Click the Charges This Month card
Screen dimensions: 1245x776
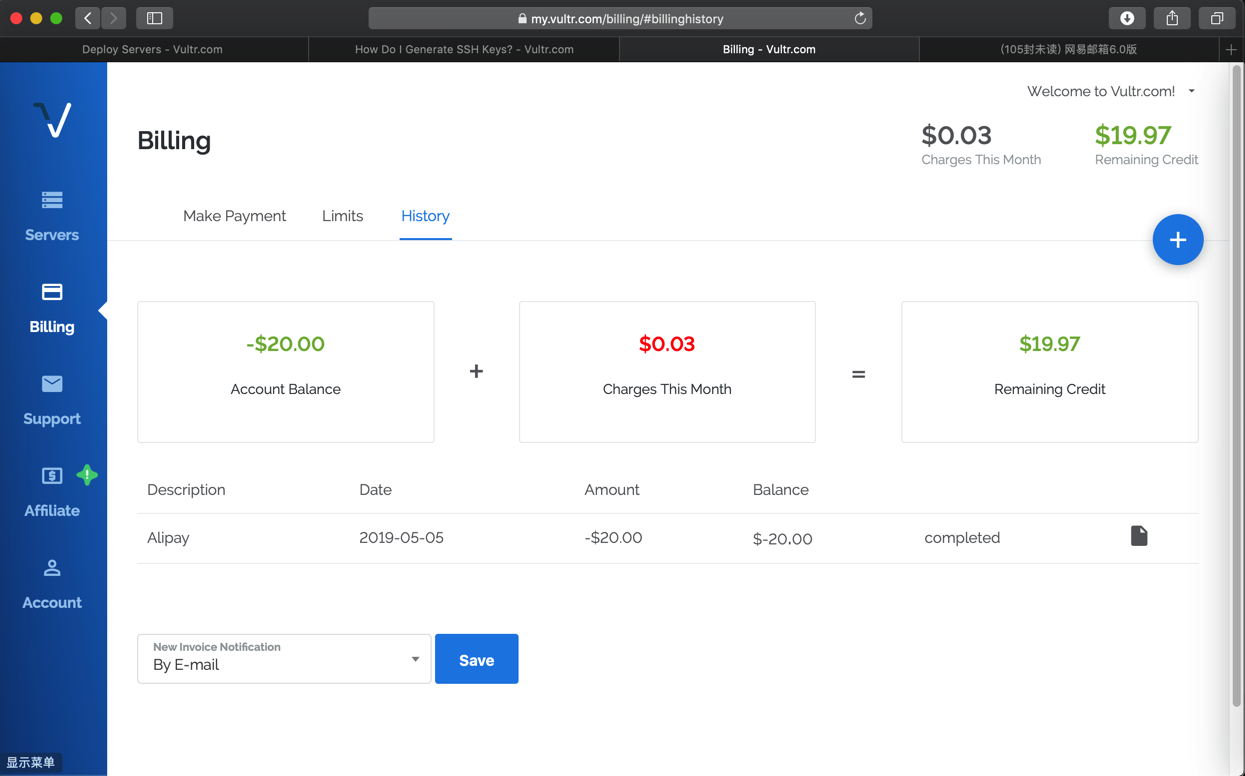point(667,372)
